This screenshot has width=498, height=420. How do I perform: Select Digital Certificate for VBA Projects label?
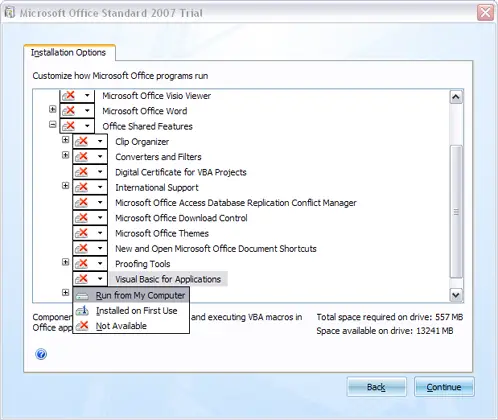point(181,172)
